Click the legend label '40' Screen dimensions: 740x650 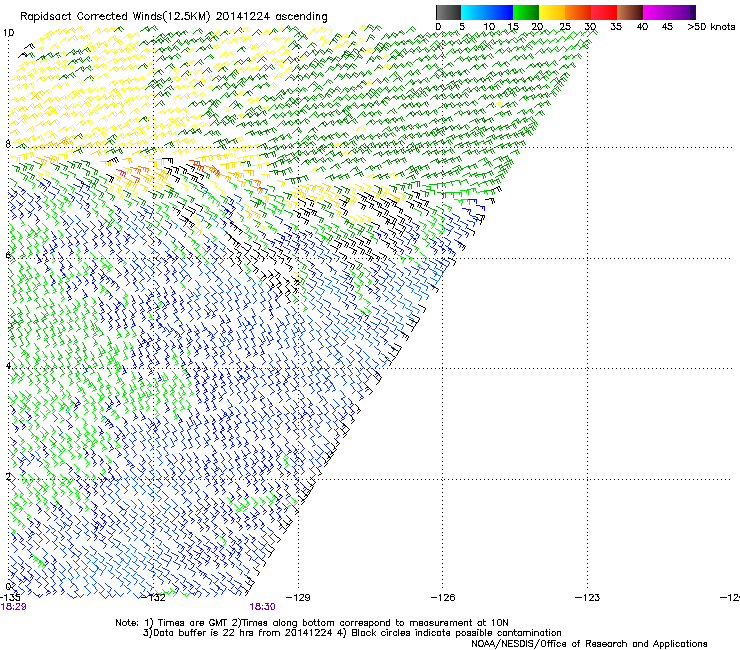click(642, 27)
